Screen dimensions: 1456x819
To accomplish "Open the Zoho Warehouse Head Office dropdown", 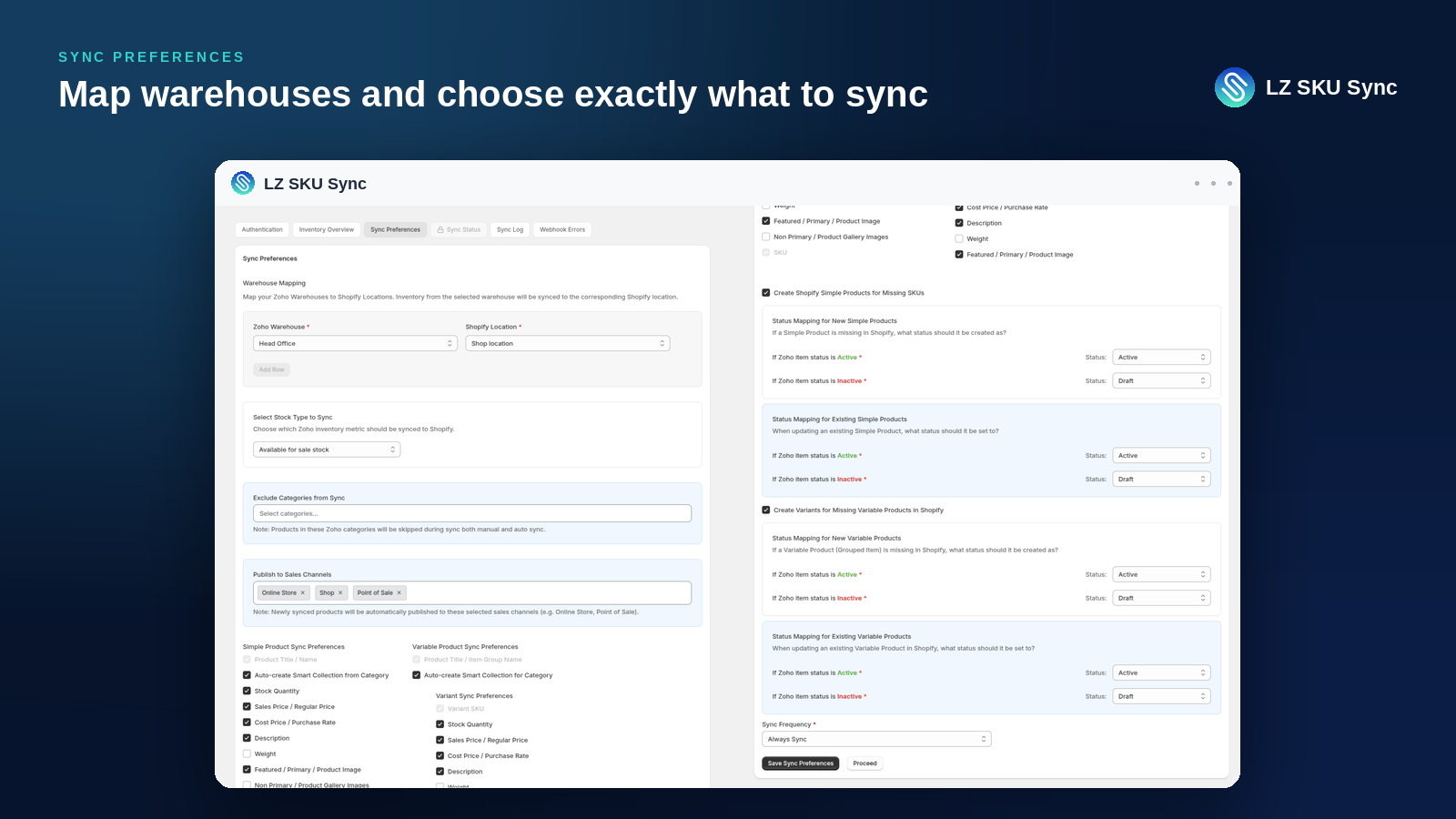I will click(x=355, y=343).
